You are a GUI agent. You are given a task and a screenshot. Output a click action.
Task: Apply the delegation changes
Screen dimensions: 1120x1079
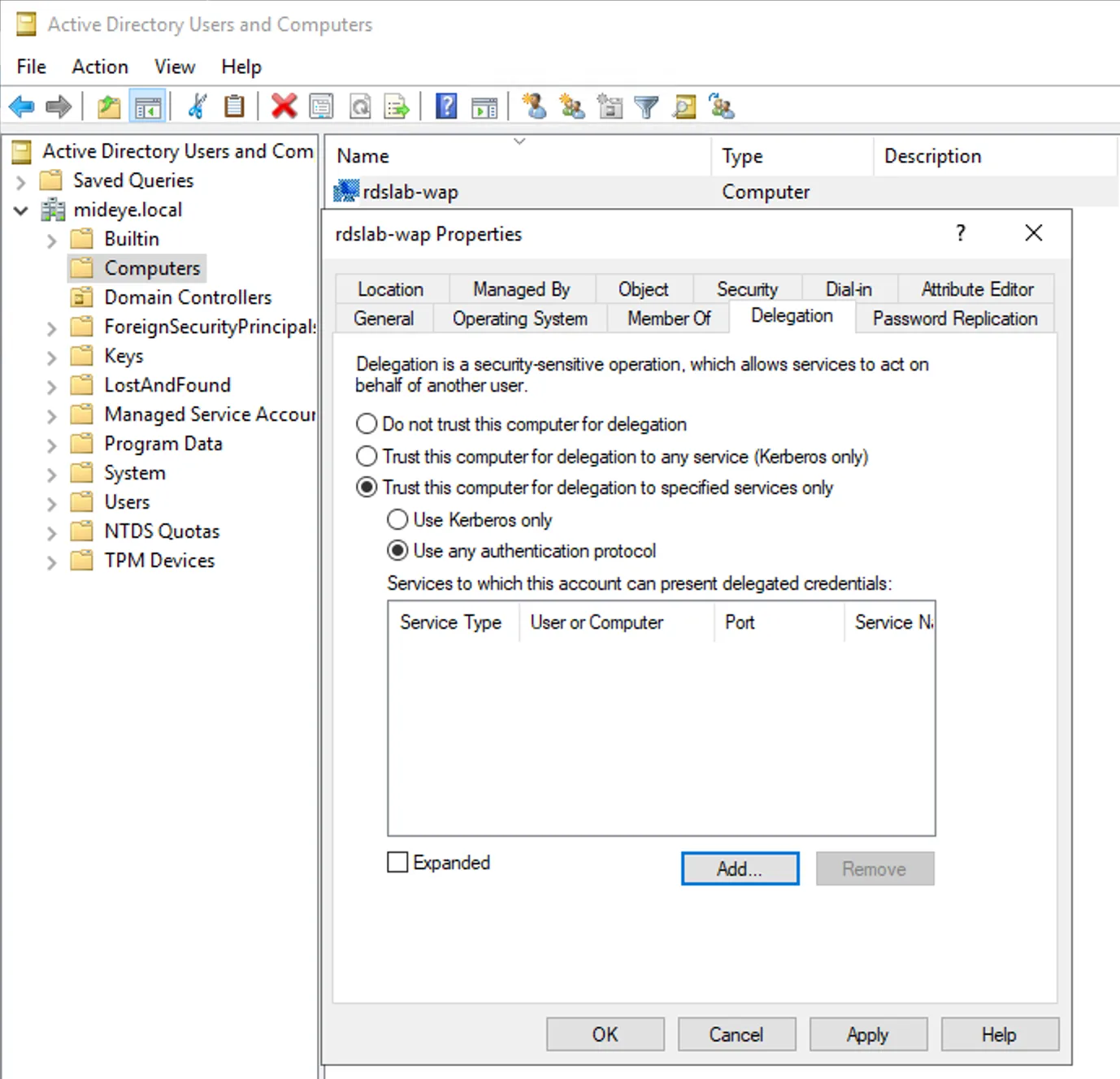[867, 1033]
